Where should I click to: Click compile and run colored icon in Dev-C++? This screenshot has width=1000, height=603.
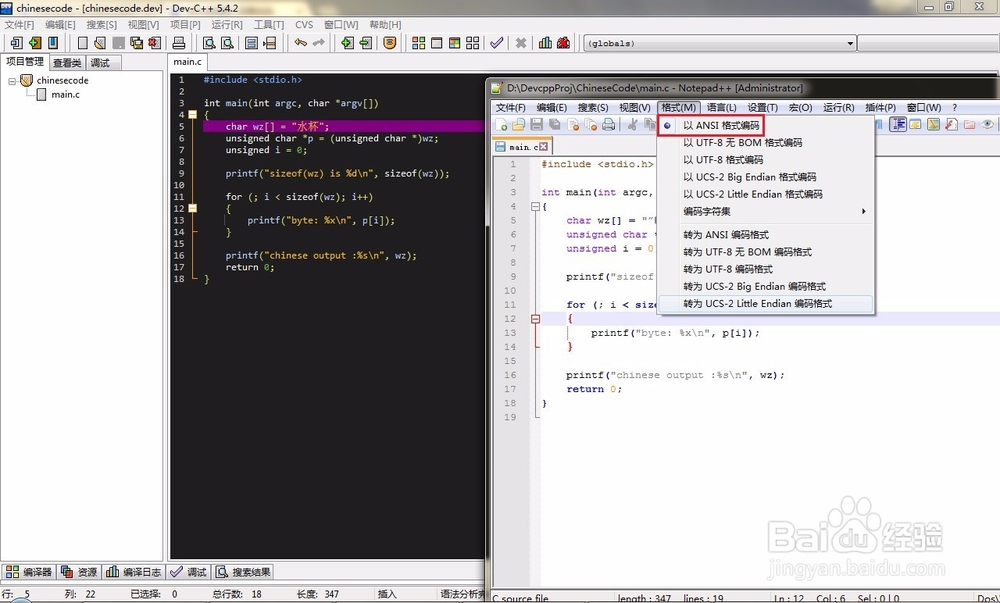pyautogui.click(x=455, y=43)
